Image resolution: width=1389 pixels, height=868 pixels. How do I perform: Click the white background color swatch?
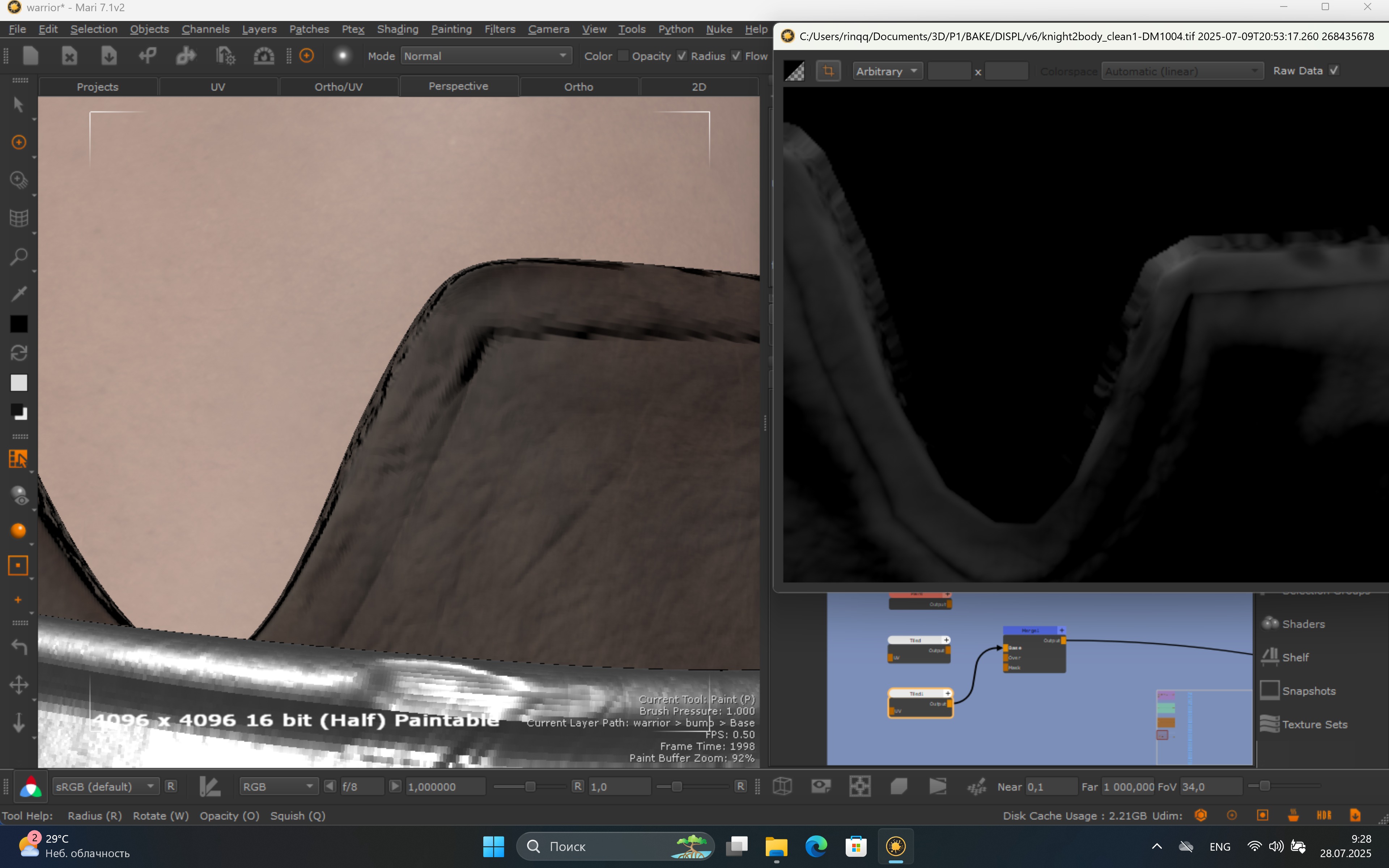click(x=18, y=382)
